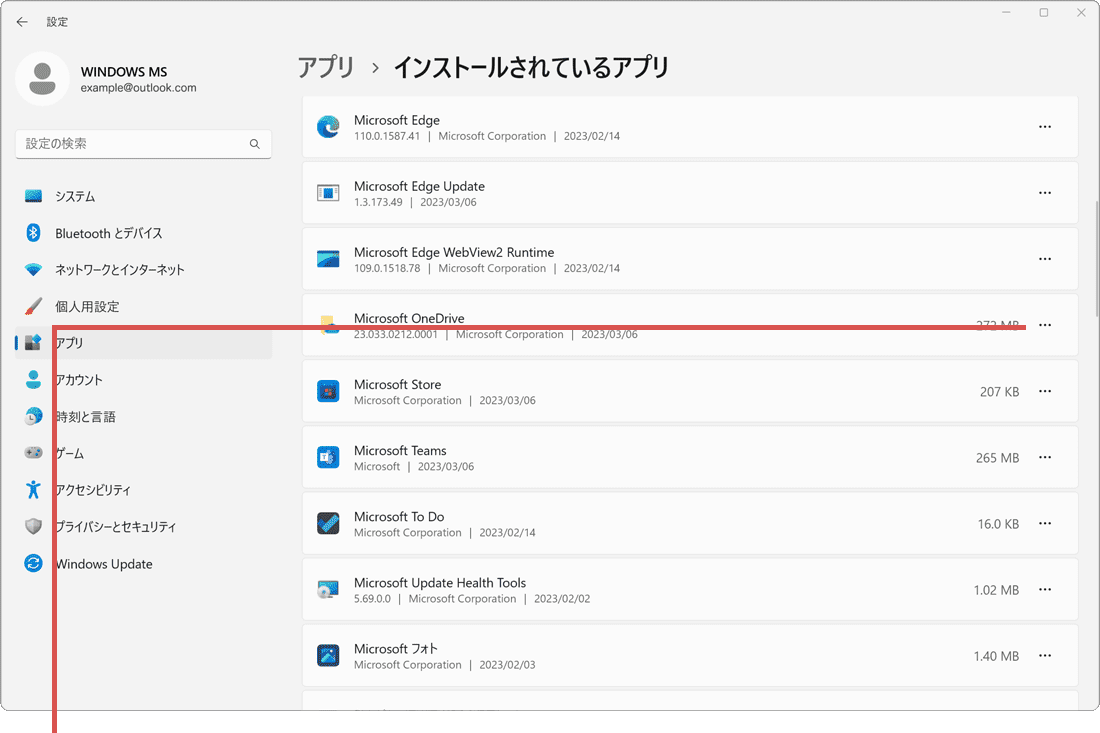Open アクセシビリティ settings
The image size is (1100, 733).
click(143, 490)
